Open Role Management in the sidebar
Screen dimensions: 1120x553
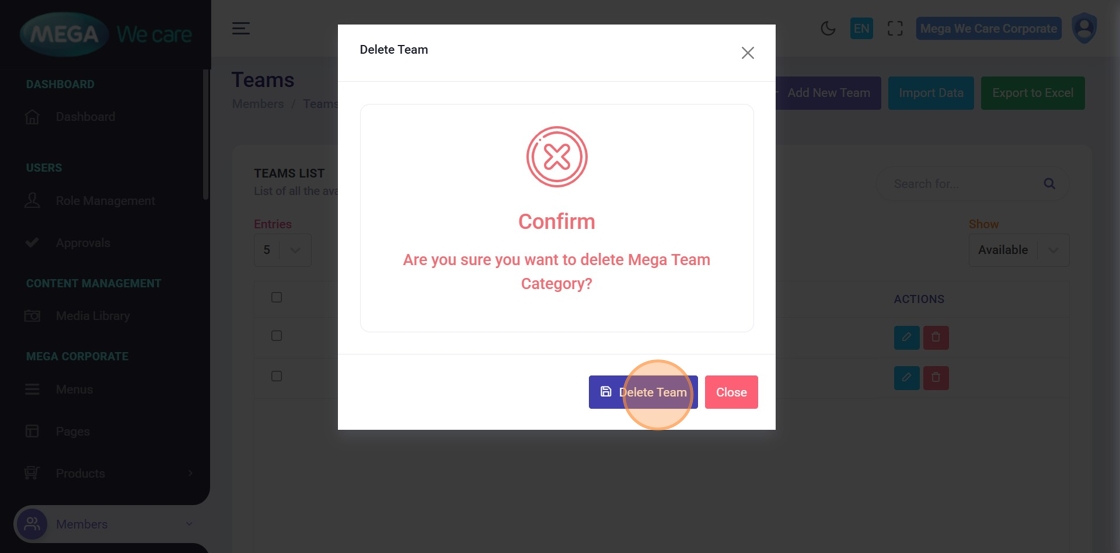(x=105, y=201)
